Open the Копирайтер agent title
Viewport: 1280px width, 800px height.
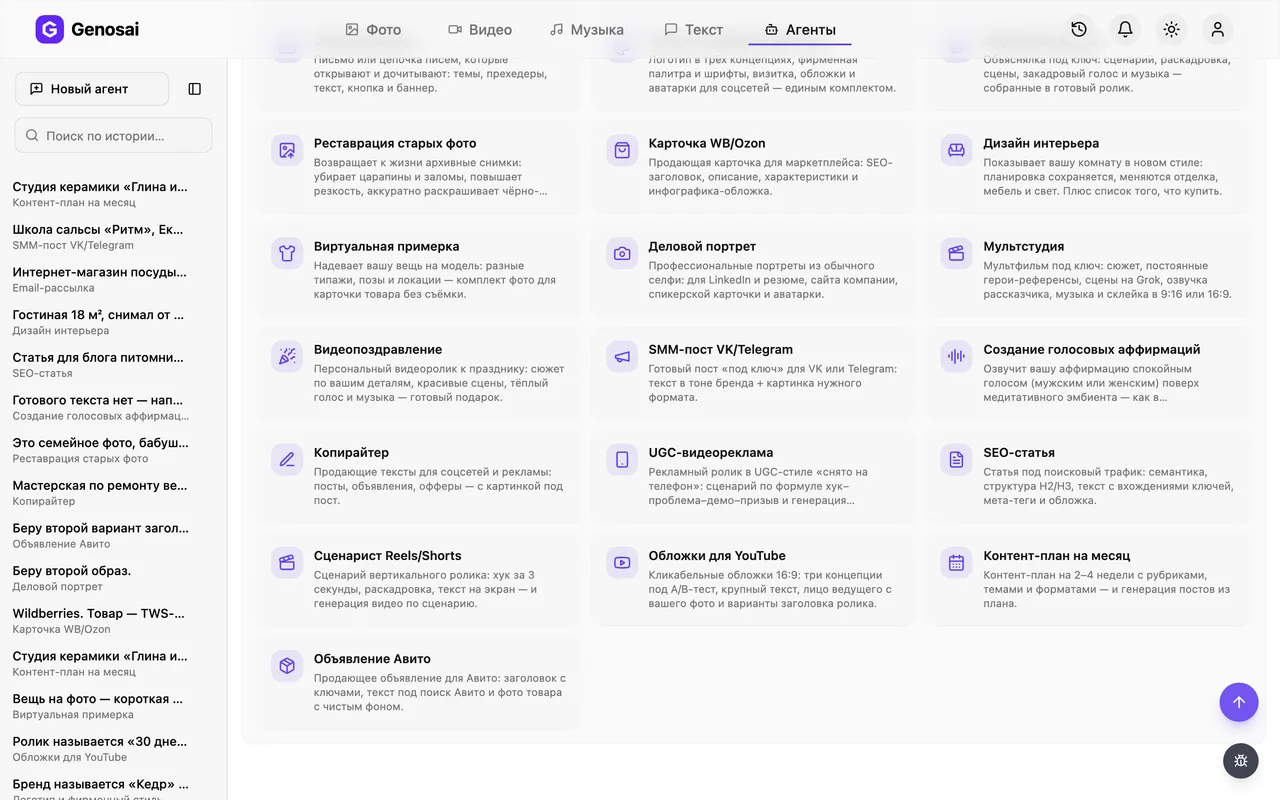[x=351, y=452]
